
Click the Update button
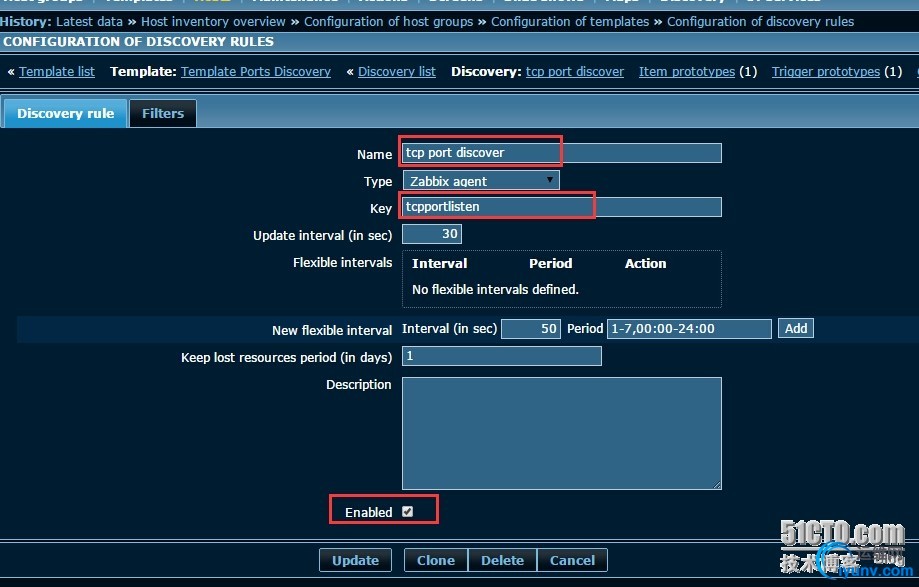point(356,560)
